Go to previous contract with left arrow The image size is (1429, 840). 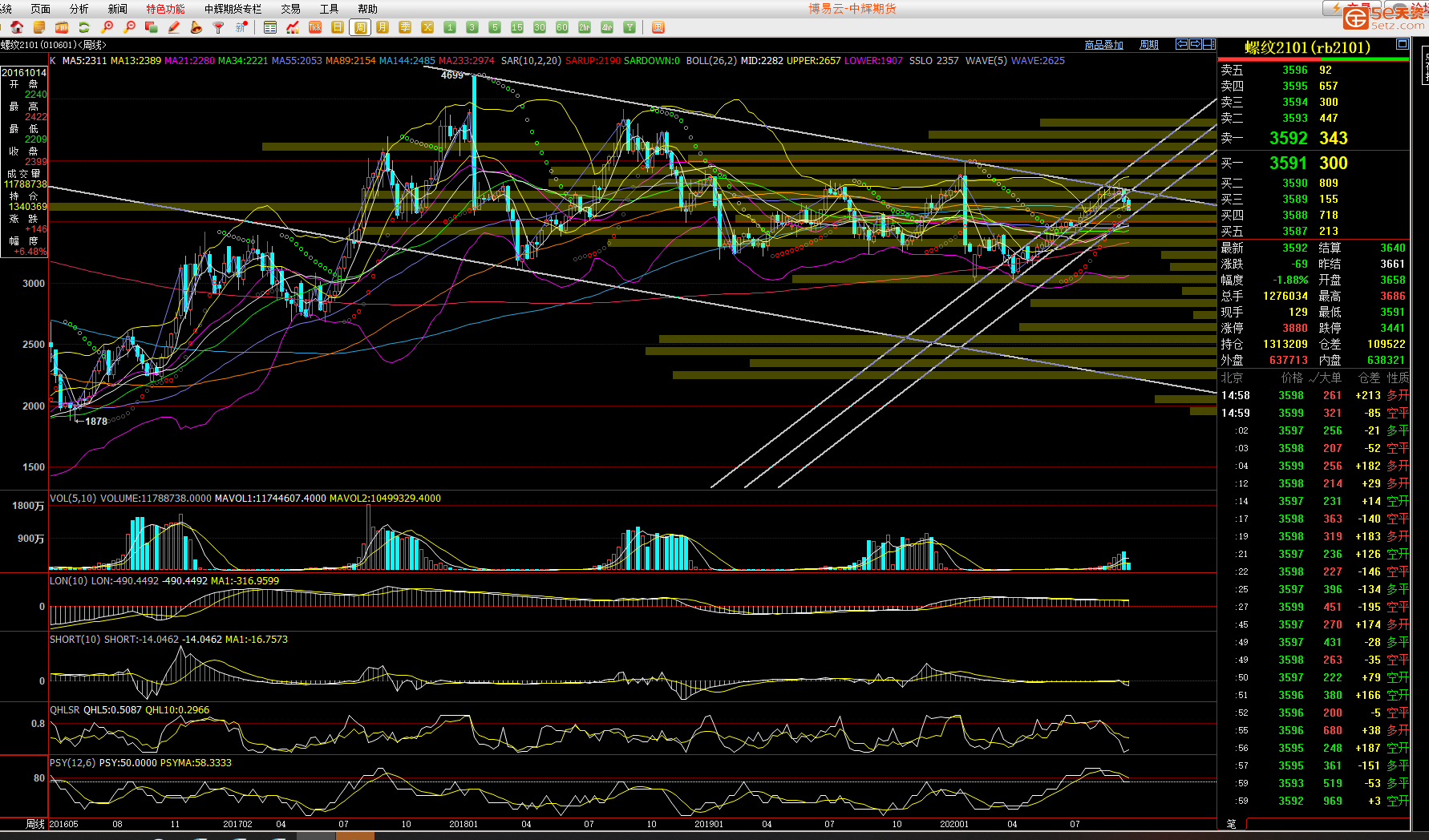tap(1182, 44)
